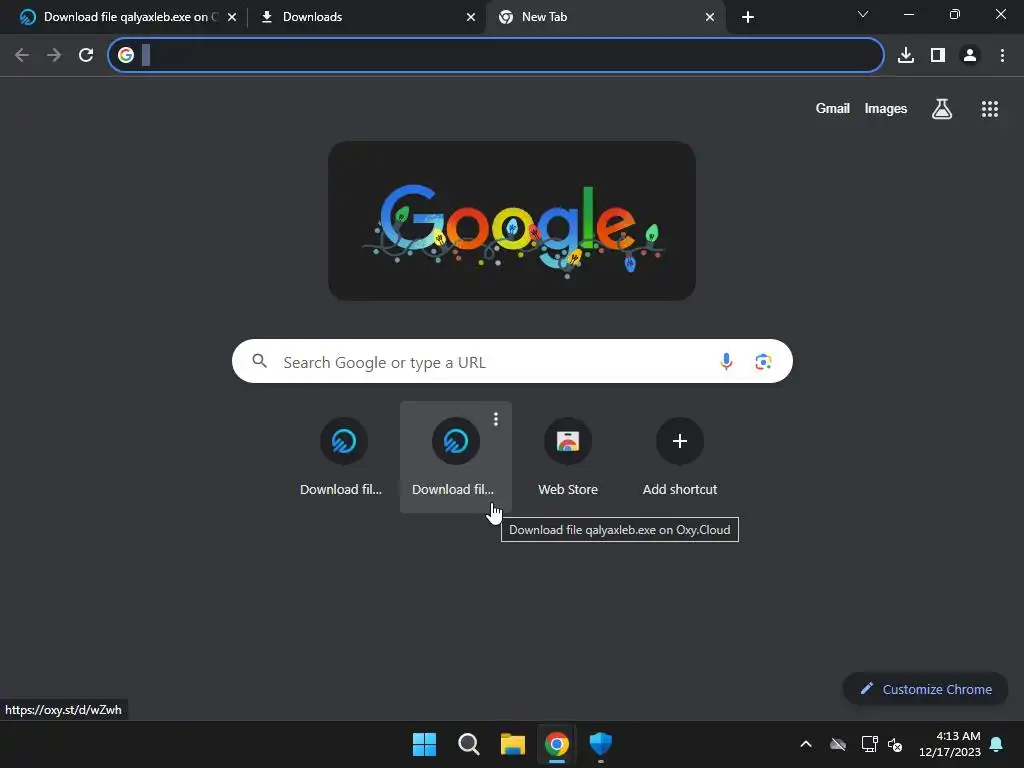Click the Customize Chrome button

[925, 689]
